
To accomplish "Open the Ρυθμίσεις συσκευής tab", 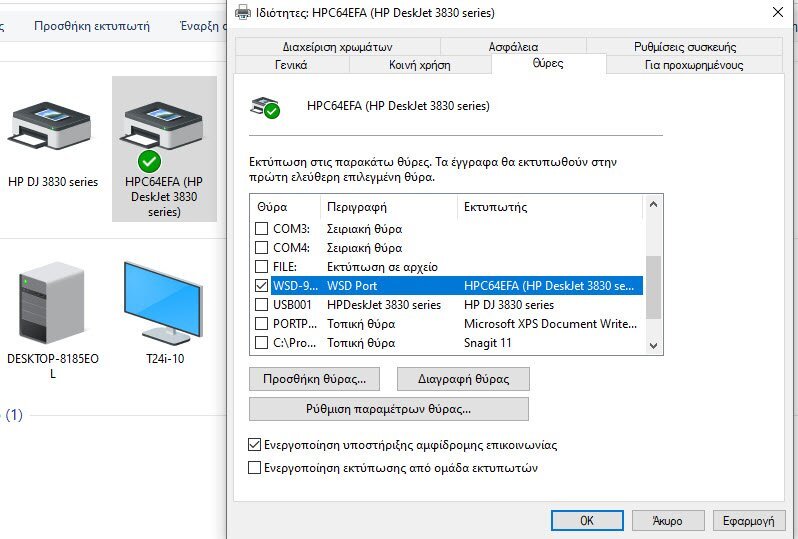I will click(x=685, y=47).
